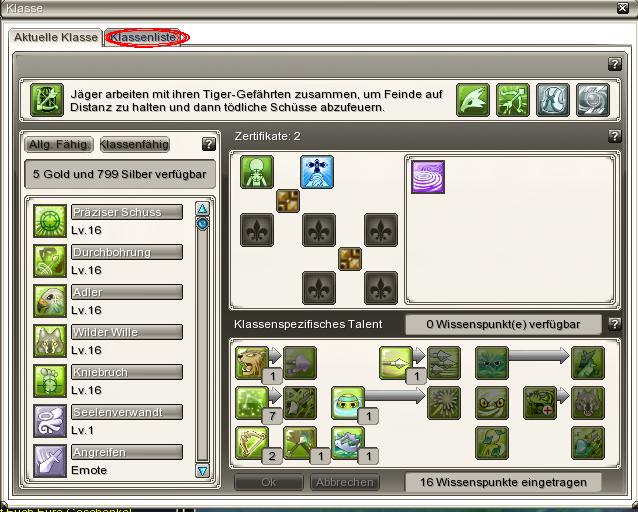This screenshot has width=638, height=512.
Task: Open help for the Zertifikate section
Action: [x=614, y=136]
